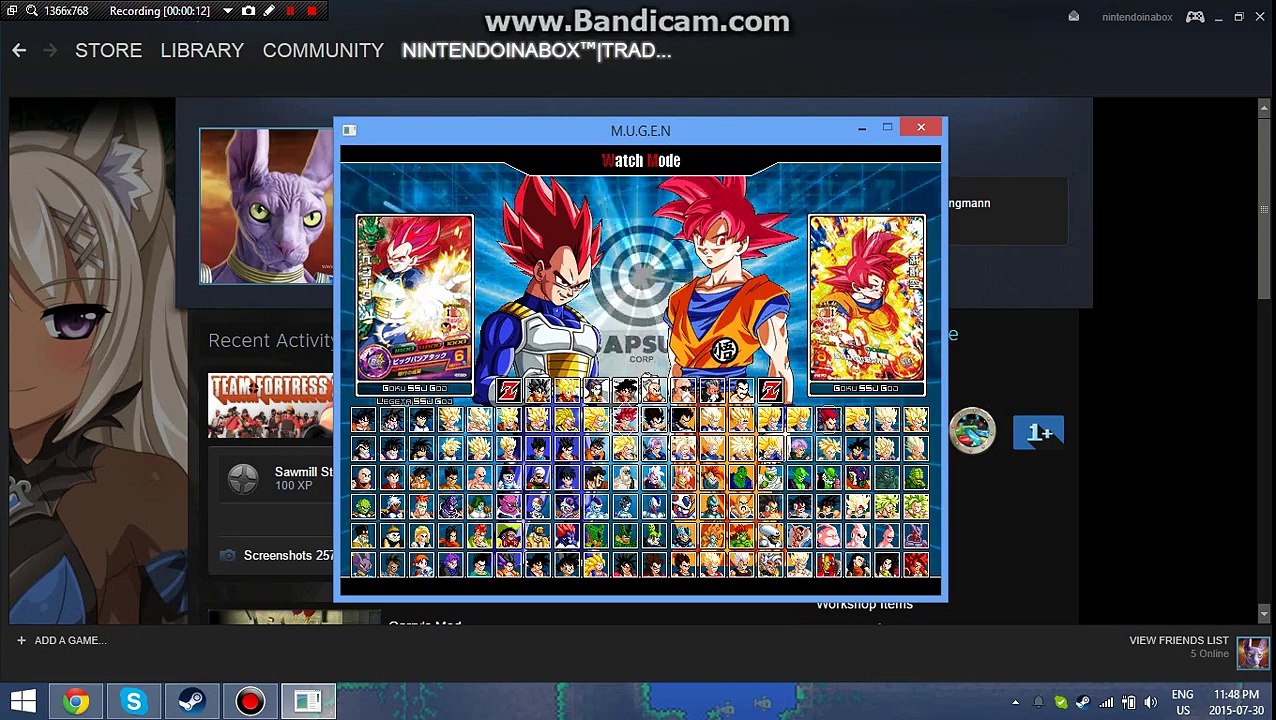
Task: Choose pink Majin Buu portrait in fifth row
Action: click(x=828, y=536)
